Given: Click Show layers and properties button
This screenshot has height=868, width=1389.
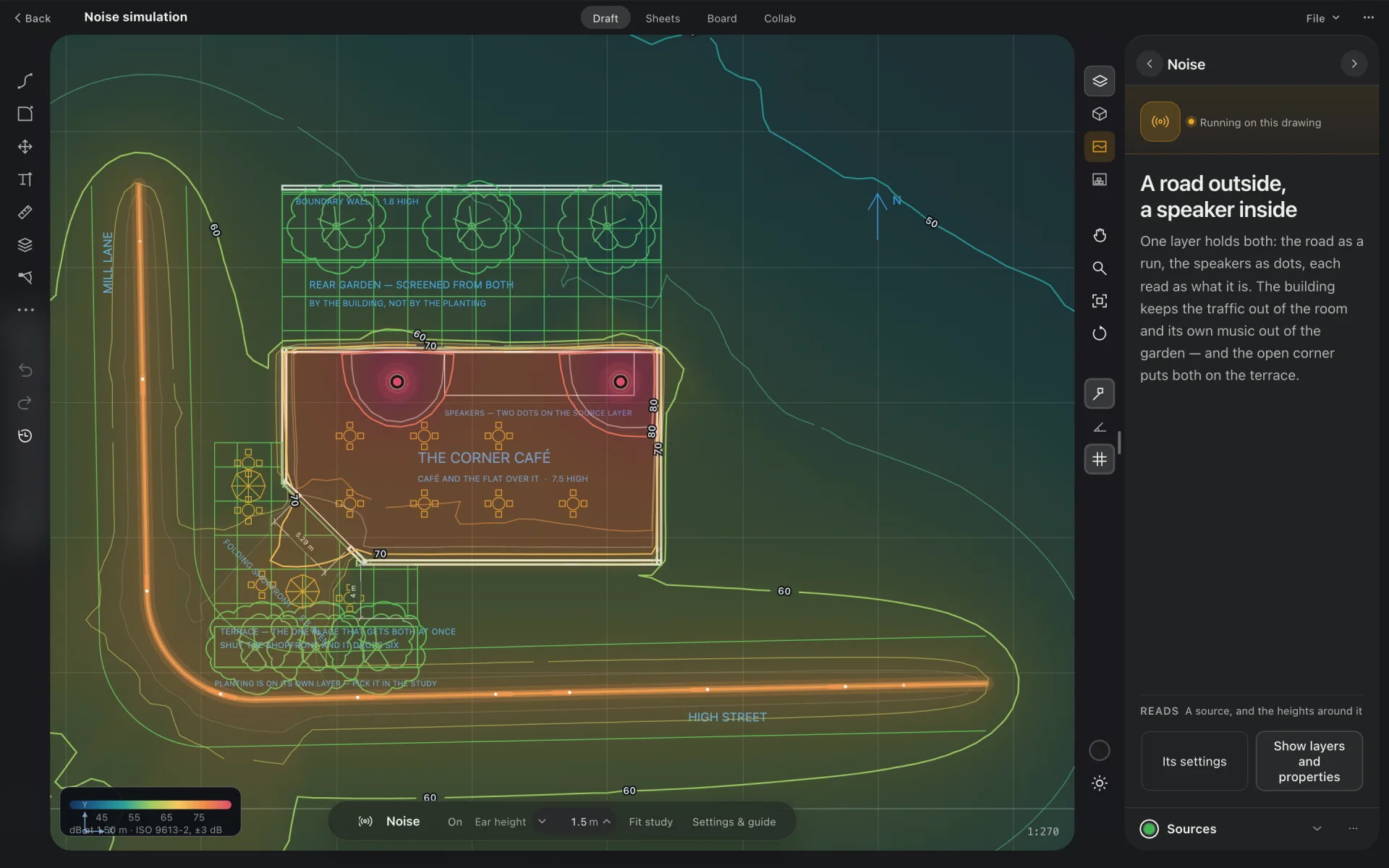Looking at the screenshot, I should (x=1309, y=761).
